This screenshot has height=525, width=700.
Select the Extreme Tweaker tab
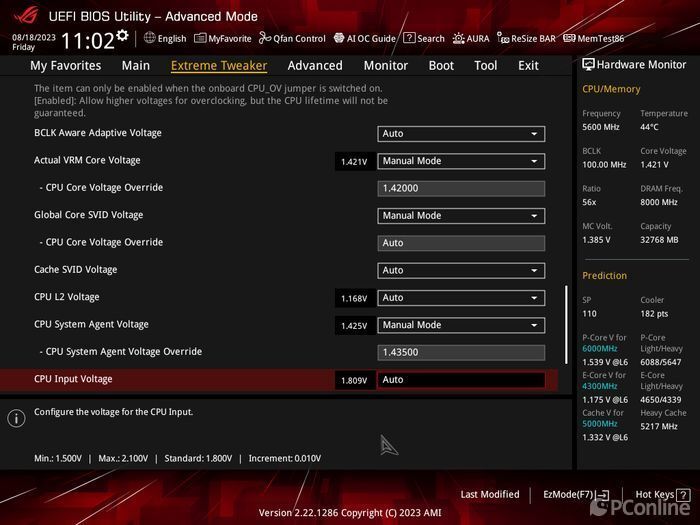[219, 66]
